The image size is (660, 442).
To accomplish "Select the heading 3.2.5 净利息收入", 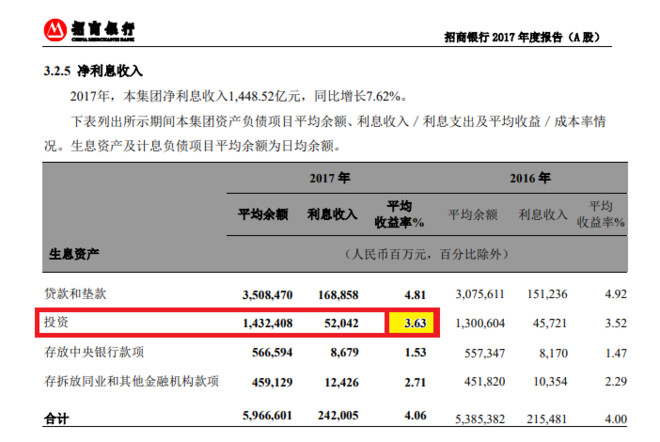I will coord(93,71).
